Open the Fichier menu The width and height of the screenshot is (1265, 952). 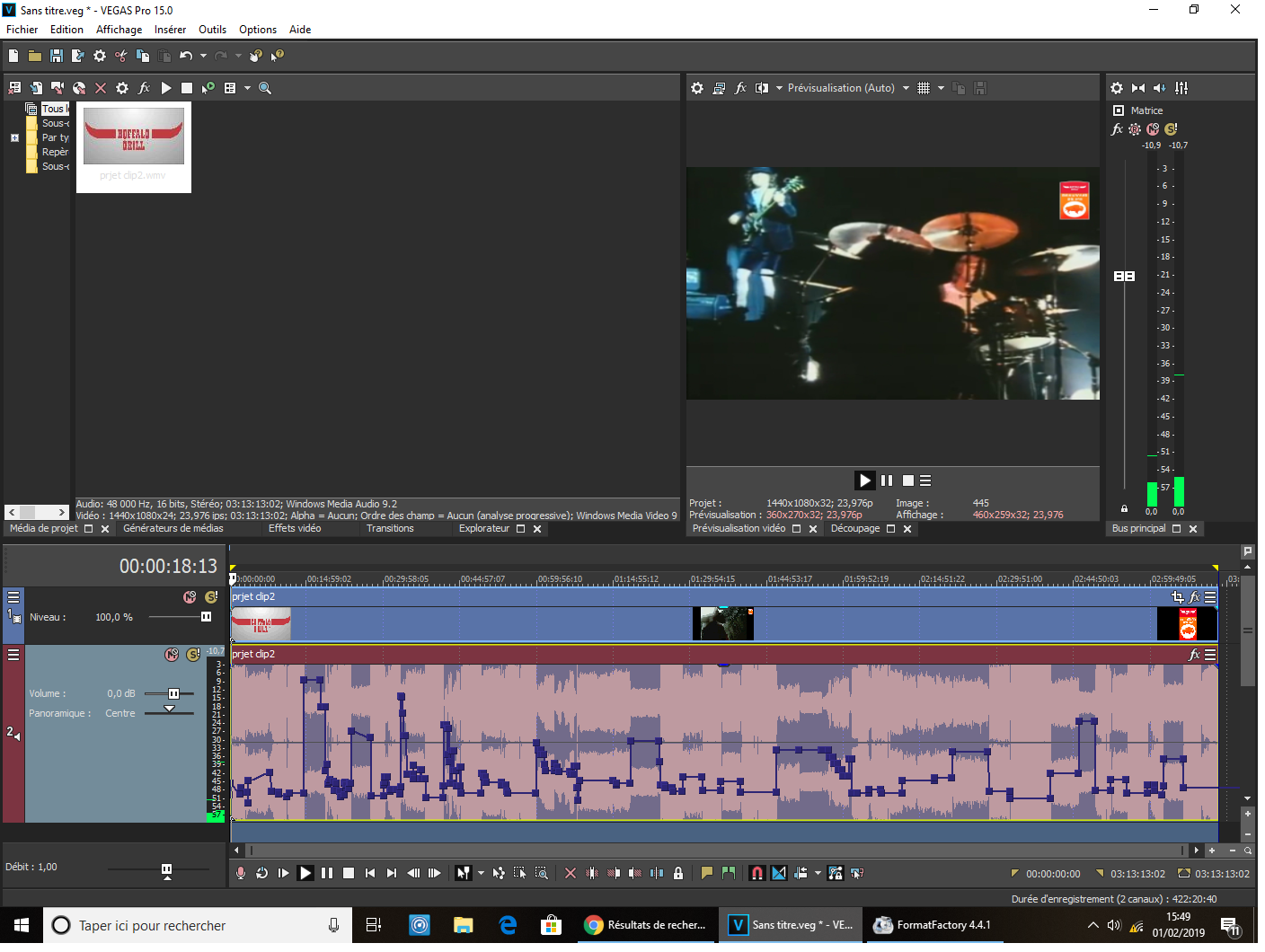coord(22,30)
